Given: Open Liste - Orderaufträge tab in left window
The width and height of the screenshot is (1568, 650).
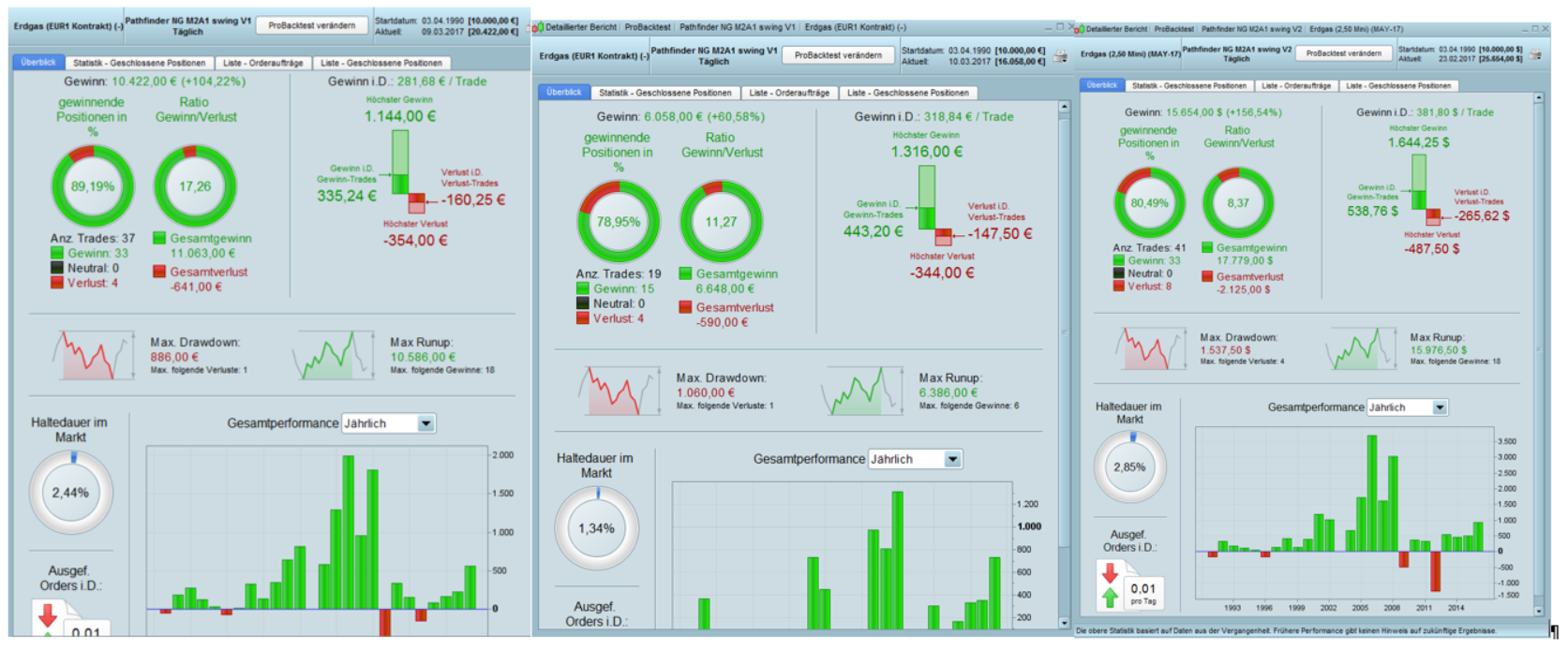Looking at the screenshot, I should [263, 63].
